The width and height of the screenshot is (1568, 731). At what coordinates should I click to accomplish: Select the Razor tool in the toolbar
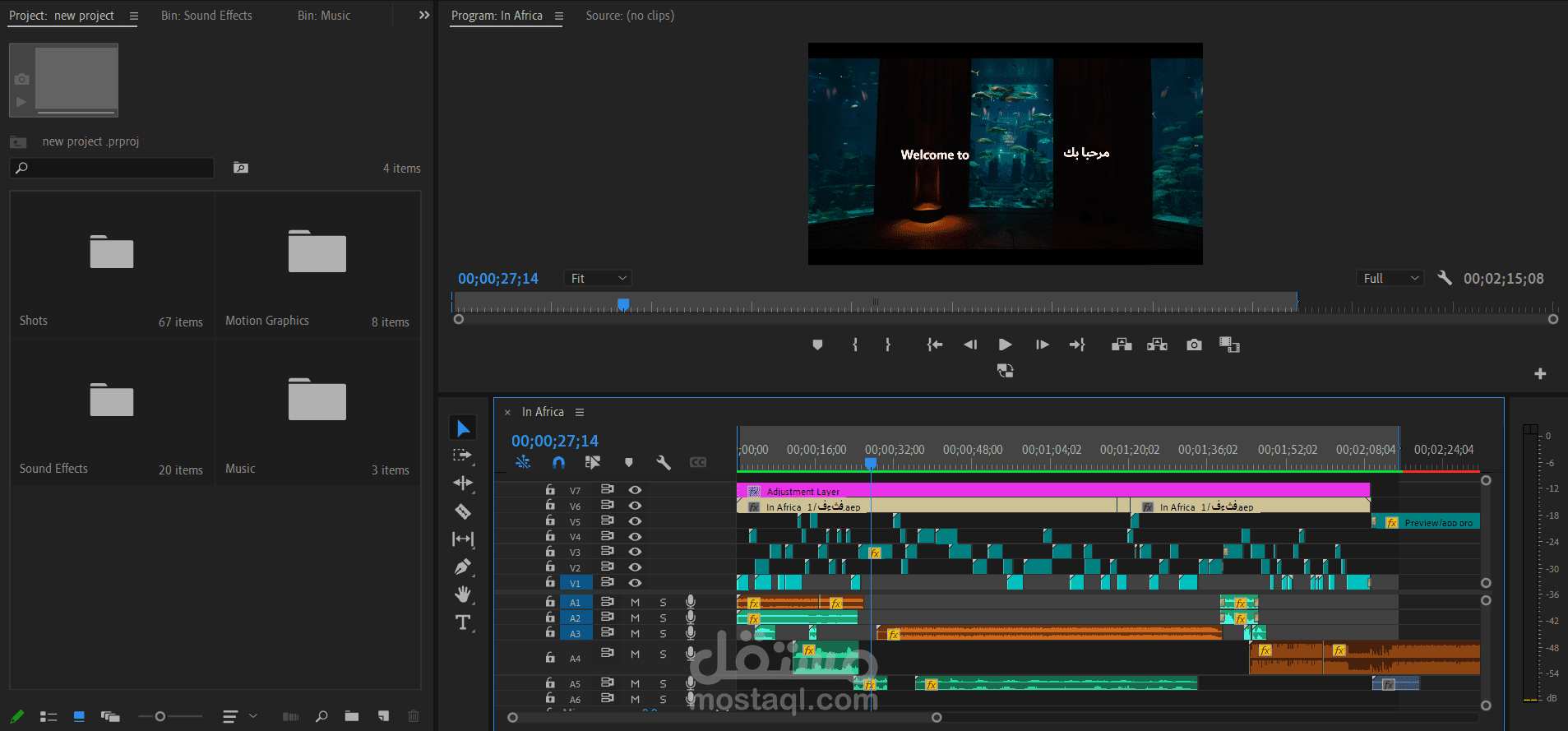click(463, 511)
